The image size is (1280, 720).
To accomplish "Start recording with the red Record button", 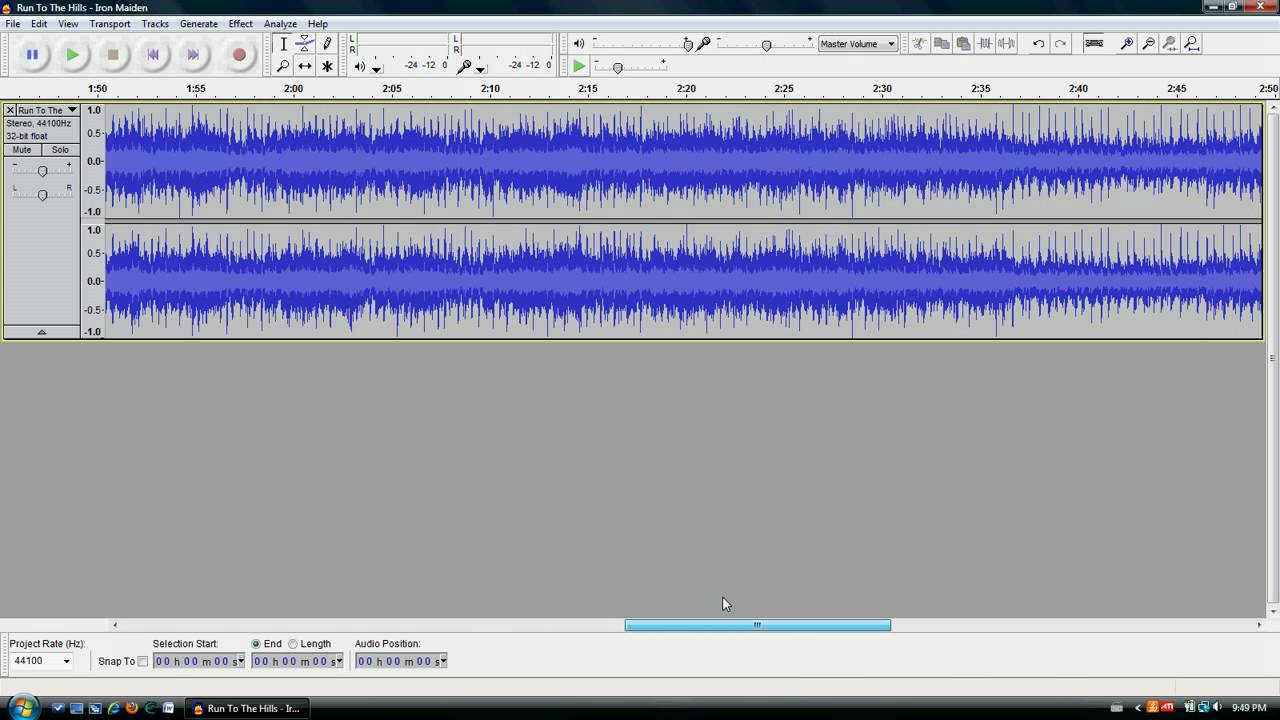I will 239,55.
